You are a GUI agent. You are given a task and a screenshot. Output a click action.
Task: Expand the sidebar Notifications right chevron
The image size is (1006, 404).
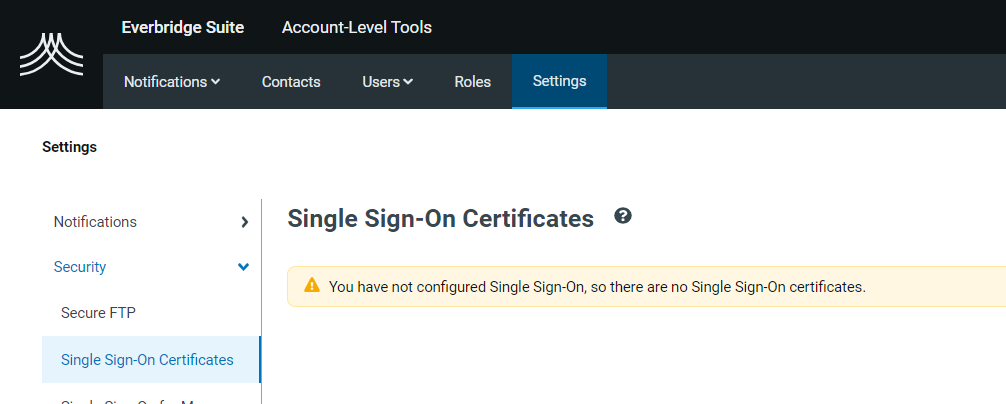click(244, 223)
